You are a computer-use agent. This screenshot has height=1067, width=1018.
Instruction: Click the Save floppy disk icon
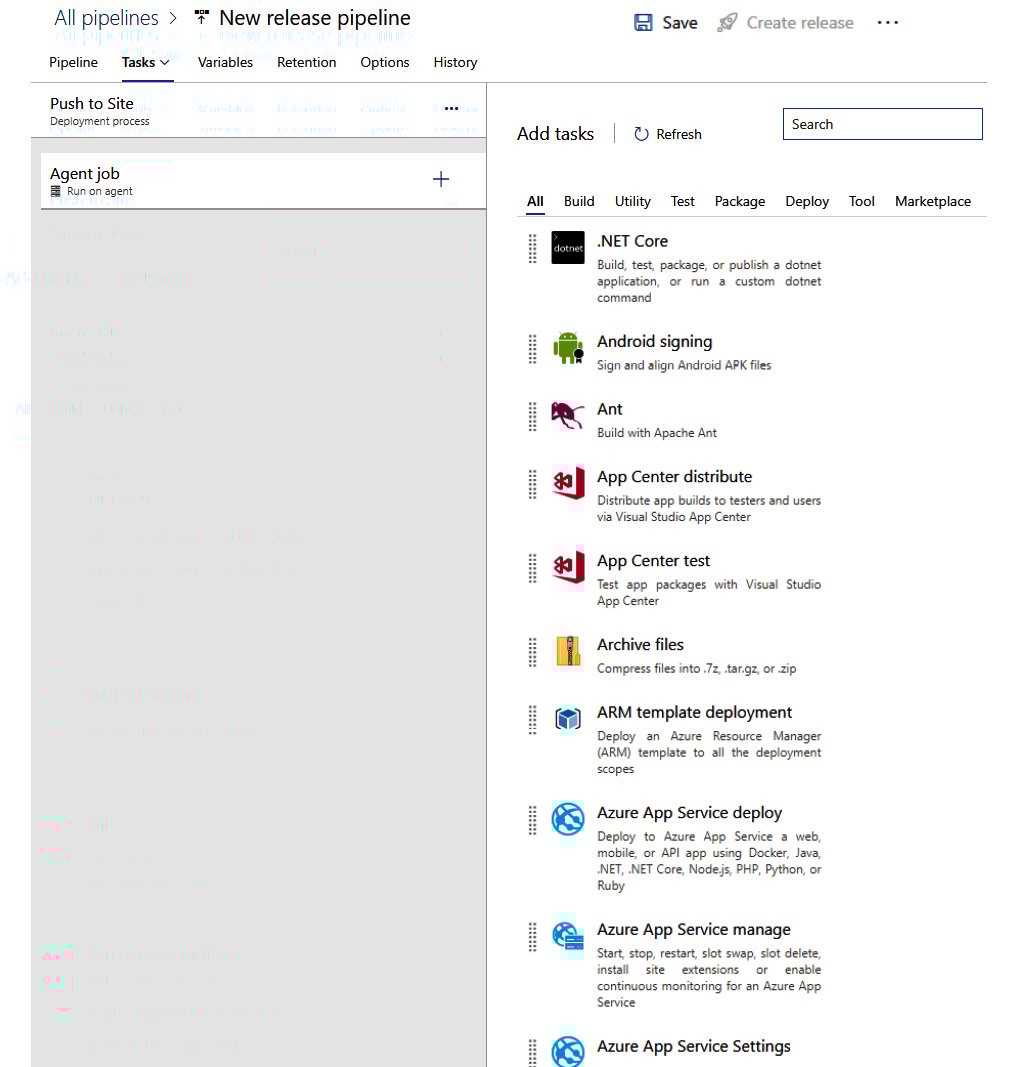643,22
